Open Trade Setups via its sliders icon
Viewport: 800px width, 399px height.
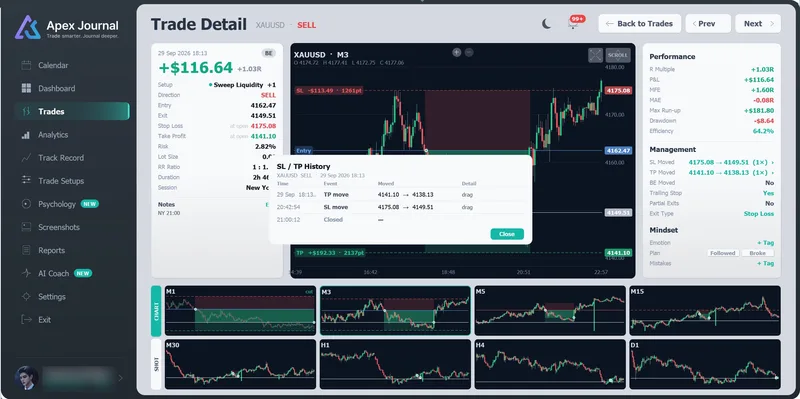pos(27,181)
